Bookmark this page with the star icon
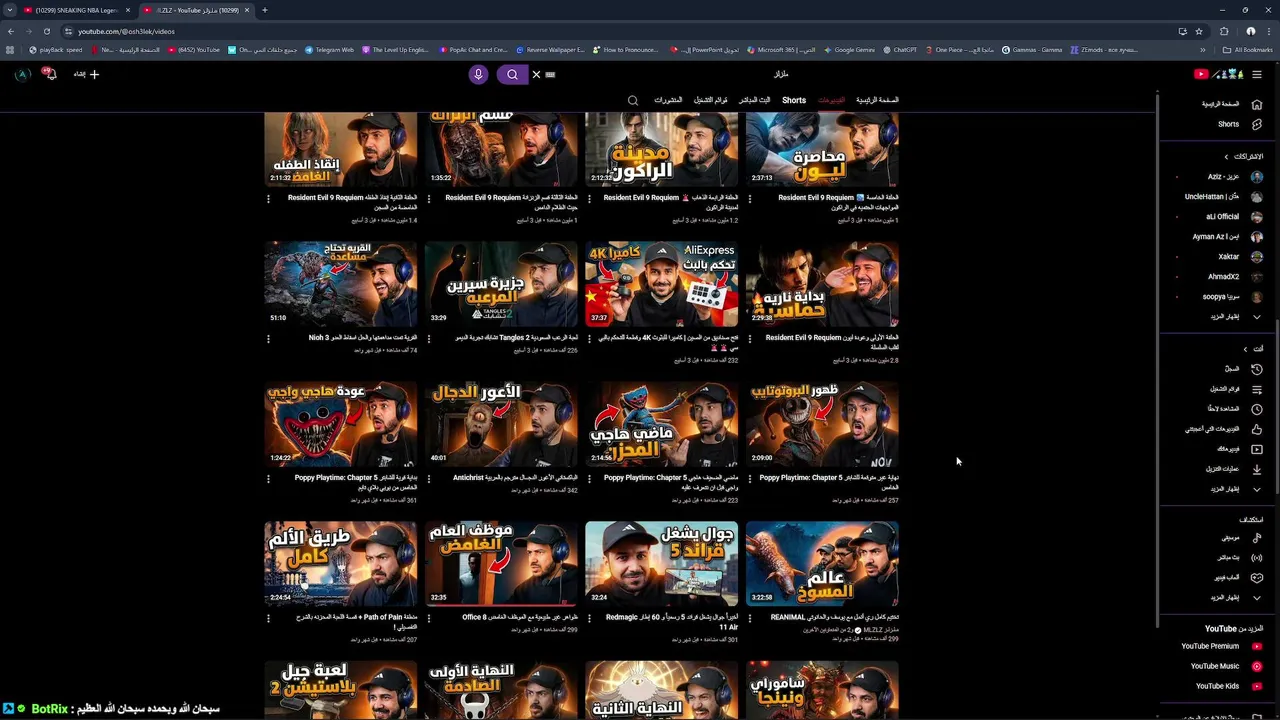Viewport: 1280px width, 720px height. [1199, 31]
